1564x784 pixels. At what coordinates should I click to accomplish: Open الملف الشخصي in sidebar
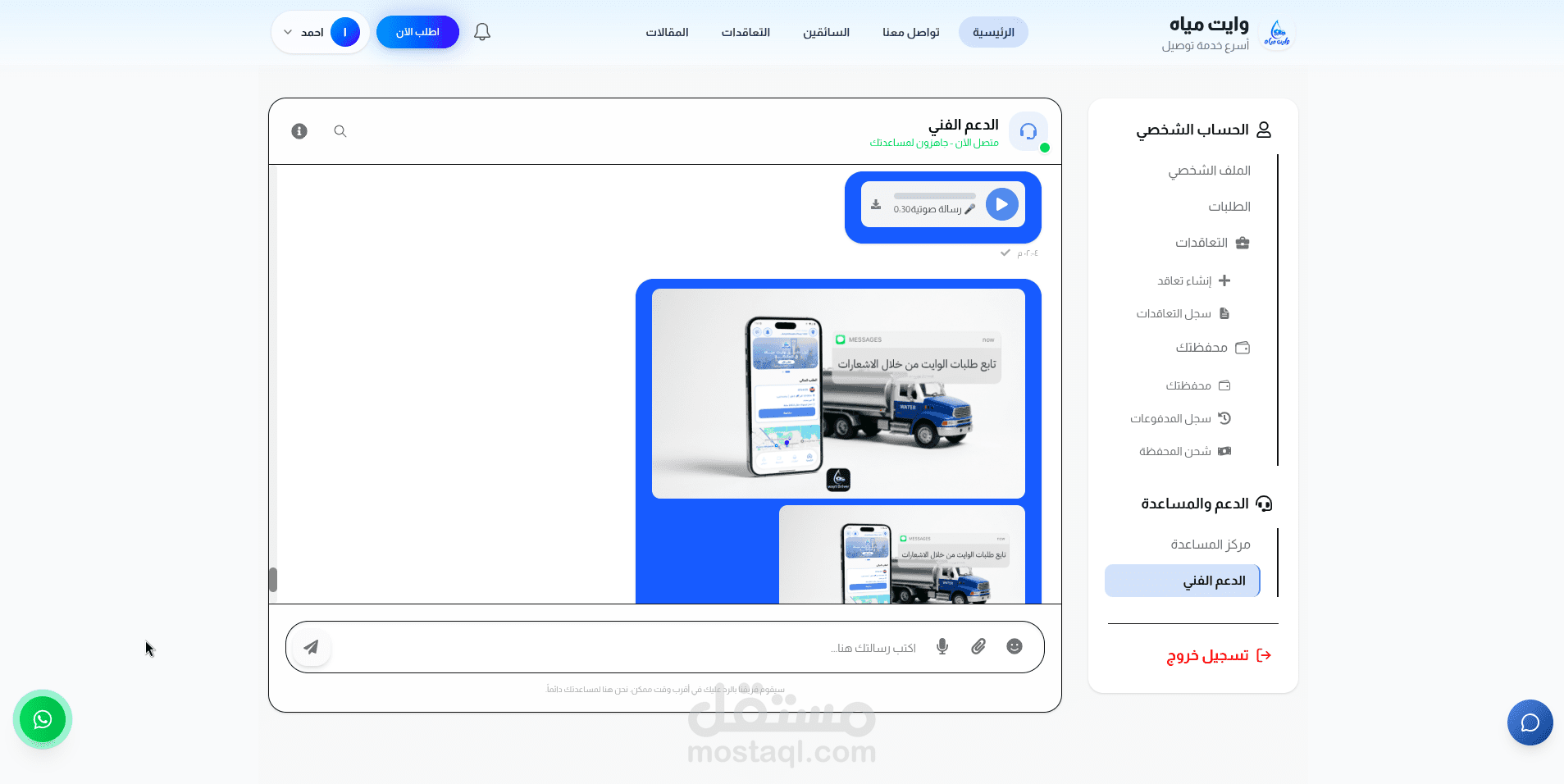1209,171
